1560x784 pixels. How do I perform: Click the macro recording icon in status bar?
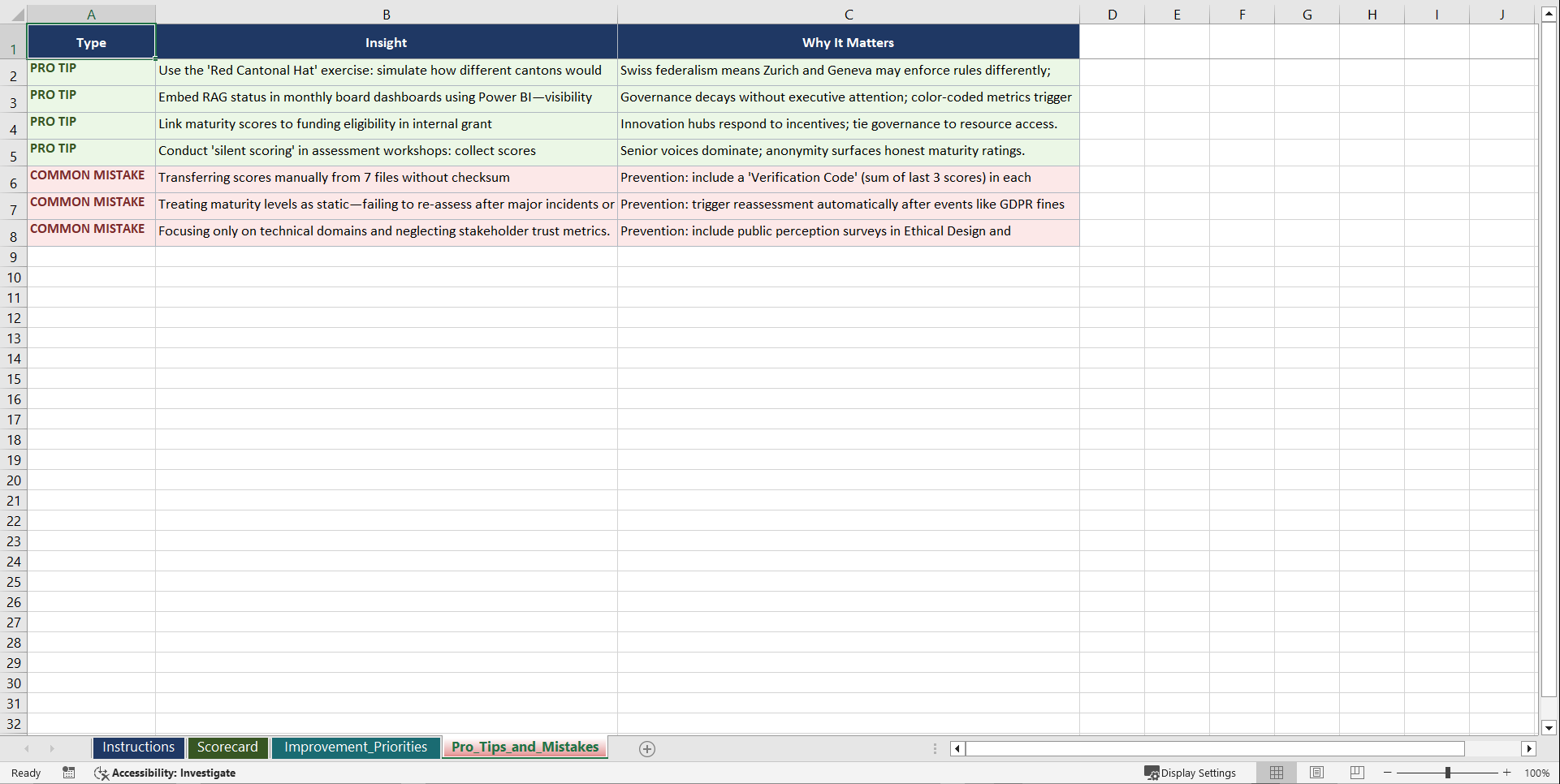point(69,773)
